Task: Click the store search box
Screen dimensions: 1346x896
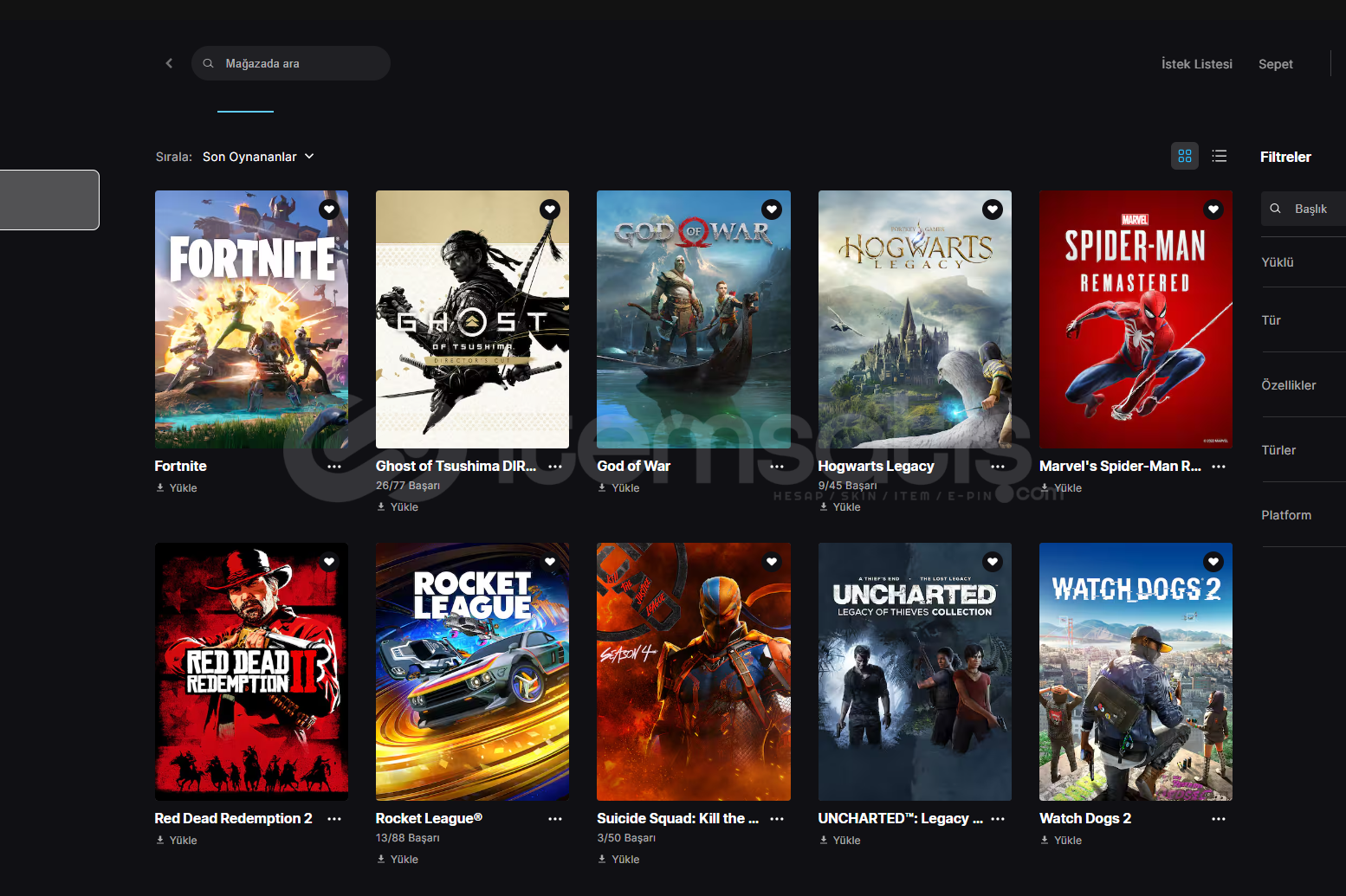Action: pyautogui.click(x=291, y=63)
